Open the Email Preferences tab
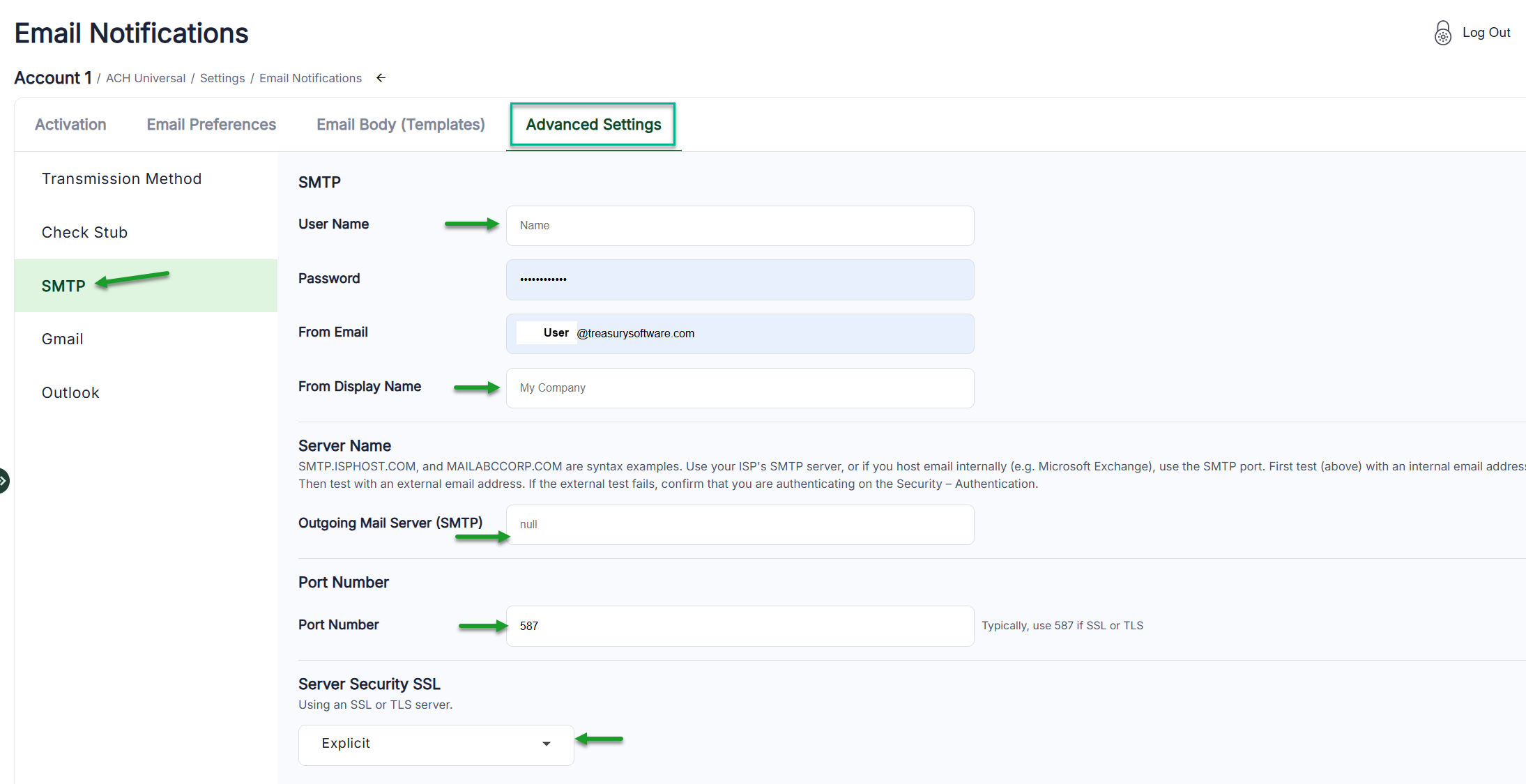Screen dimensions: 1526x784 tap(211, 125)
